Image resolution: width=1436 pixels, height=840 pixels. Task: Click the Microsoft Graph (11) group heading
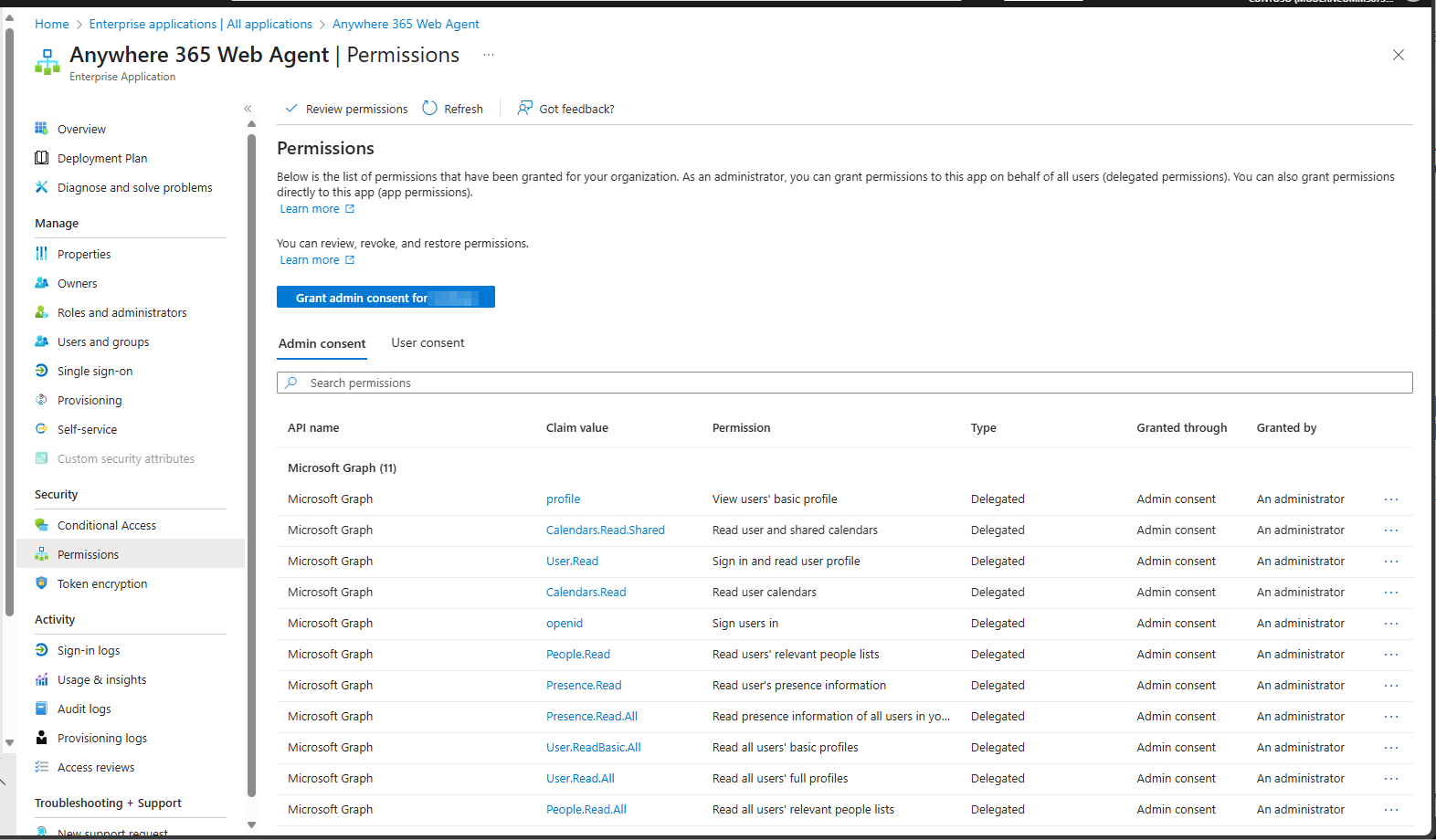click(342, 467)
